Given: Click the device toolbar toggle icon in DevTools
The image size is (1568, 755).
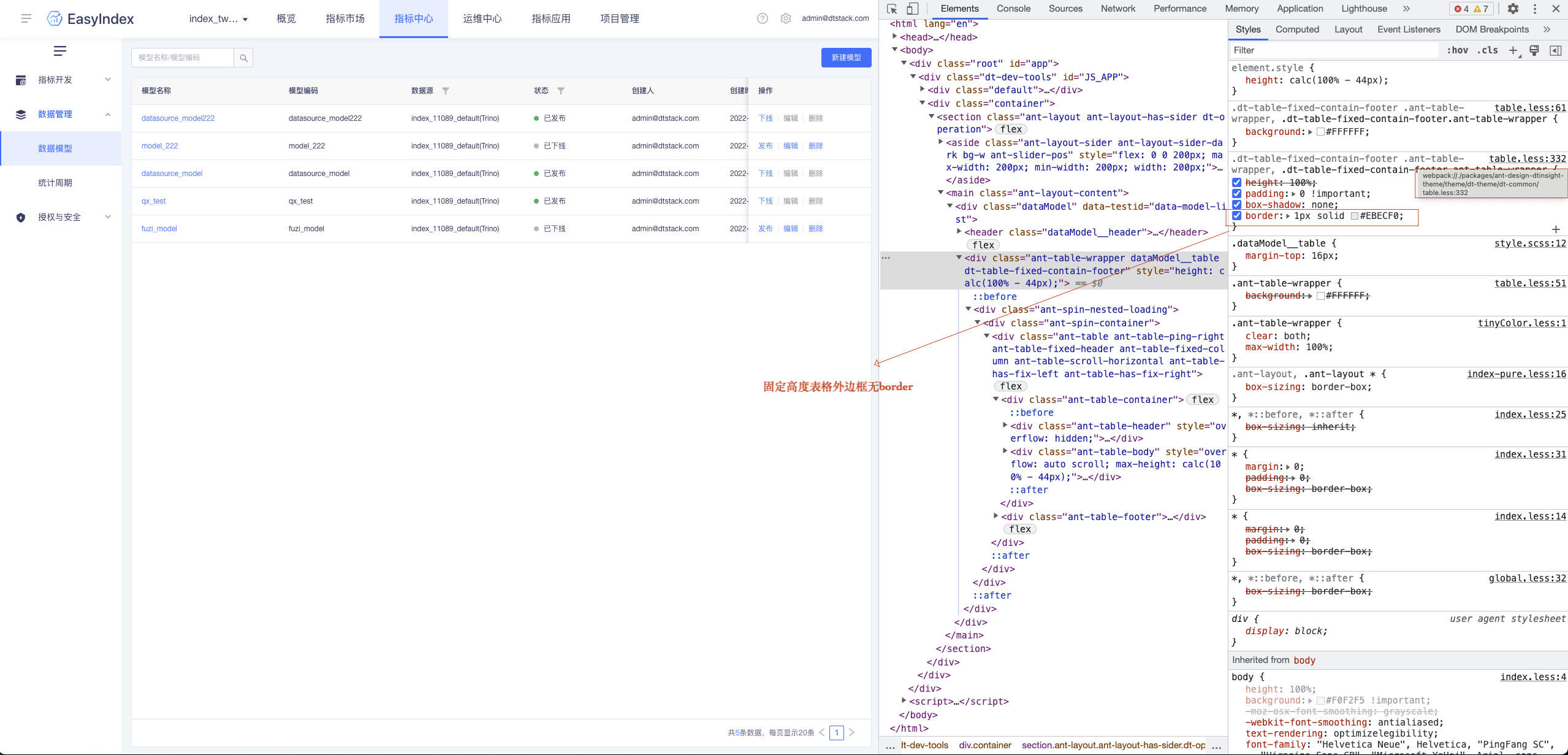Looking at the screenshot, I should pyautogui.click(x=913, y=9).
